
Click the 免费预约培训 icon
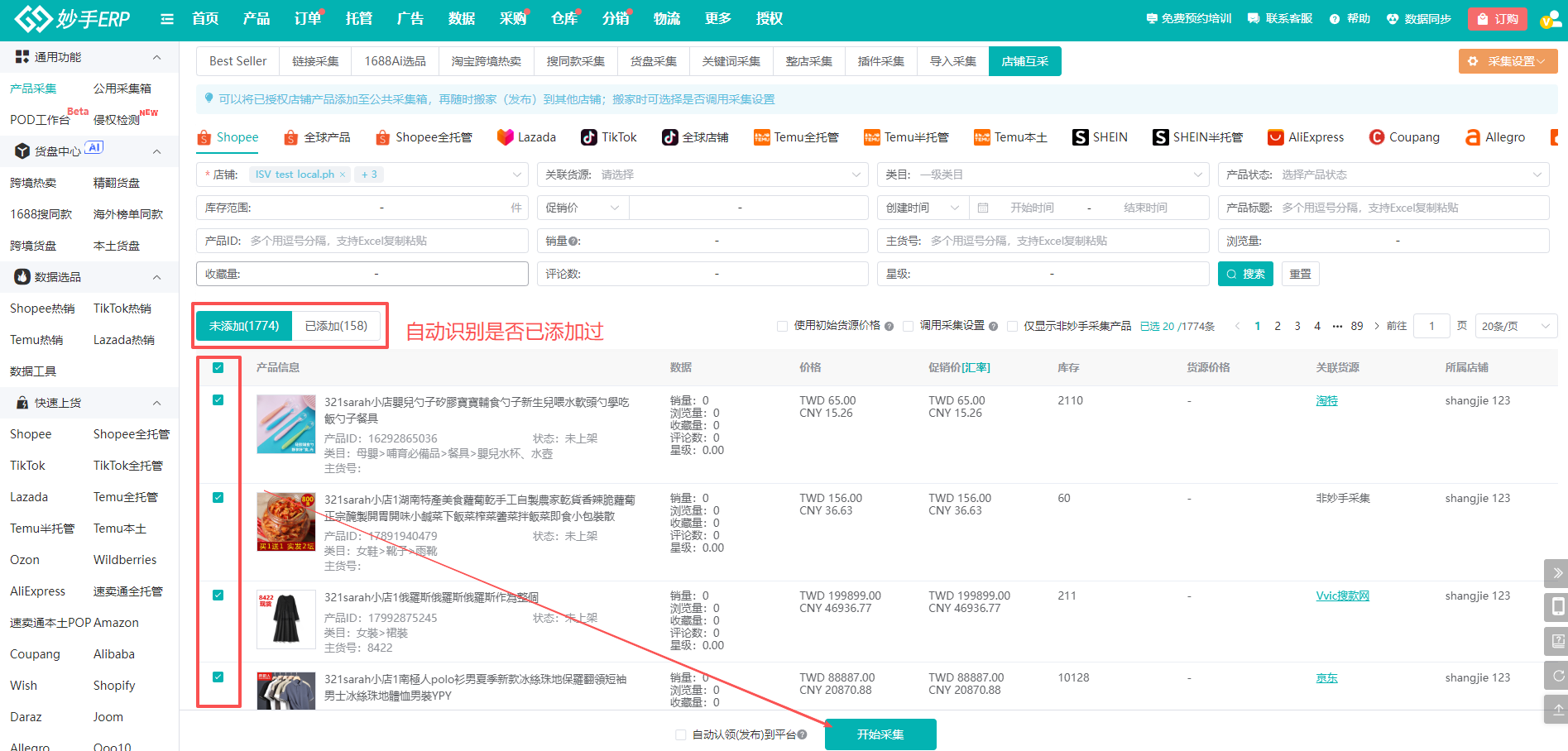point(1151,18)
